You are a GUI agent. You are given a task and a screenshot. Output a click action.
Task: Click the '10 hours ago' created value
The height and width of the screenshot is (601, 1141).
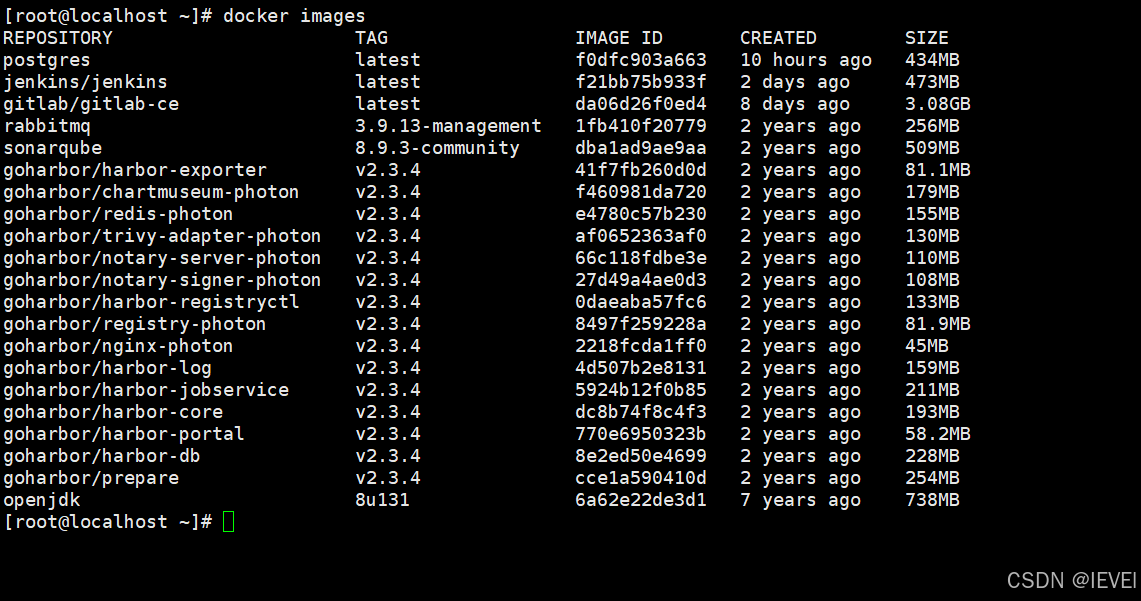pos(806,60)
